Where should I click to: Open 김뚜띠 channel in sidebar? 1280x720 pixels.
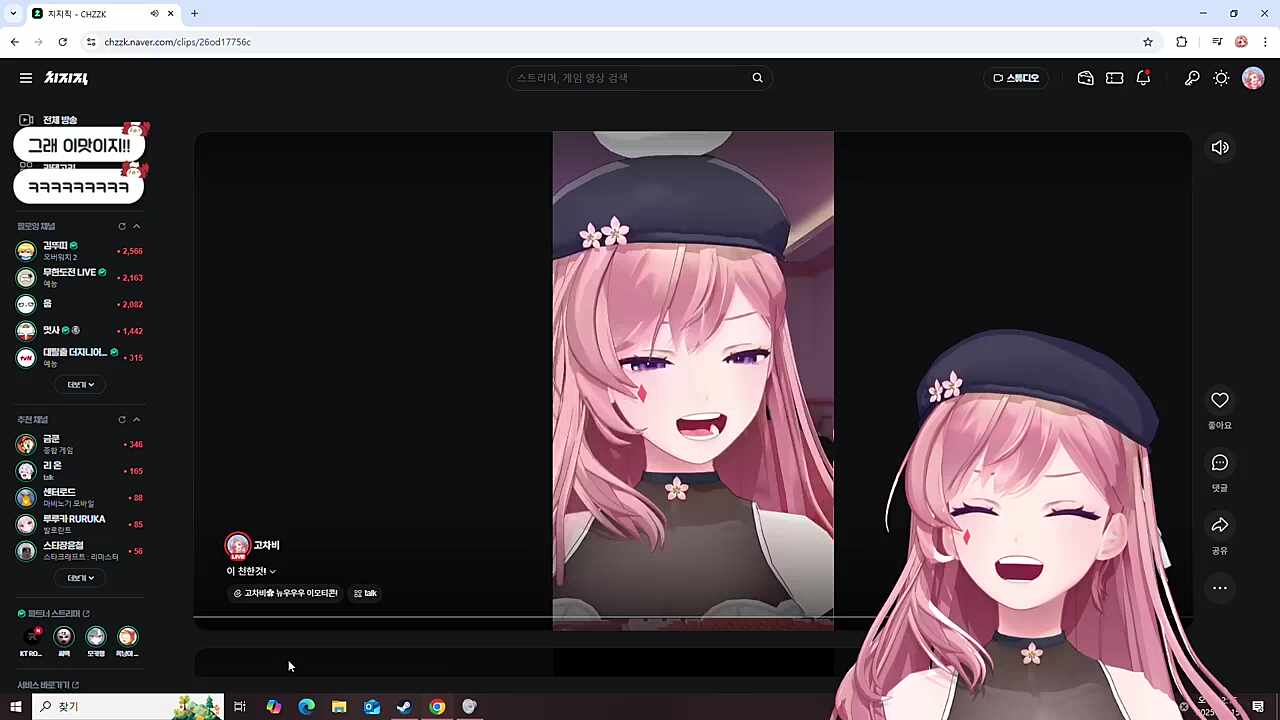(x=80, y=251)
